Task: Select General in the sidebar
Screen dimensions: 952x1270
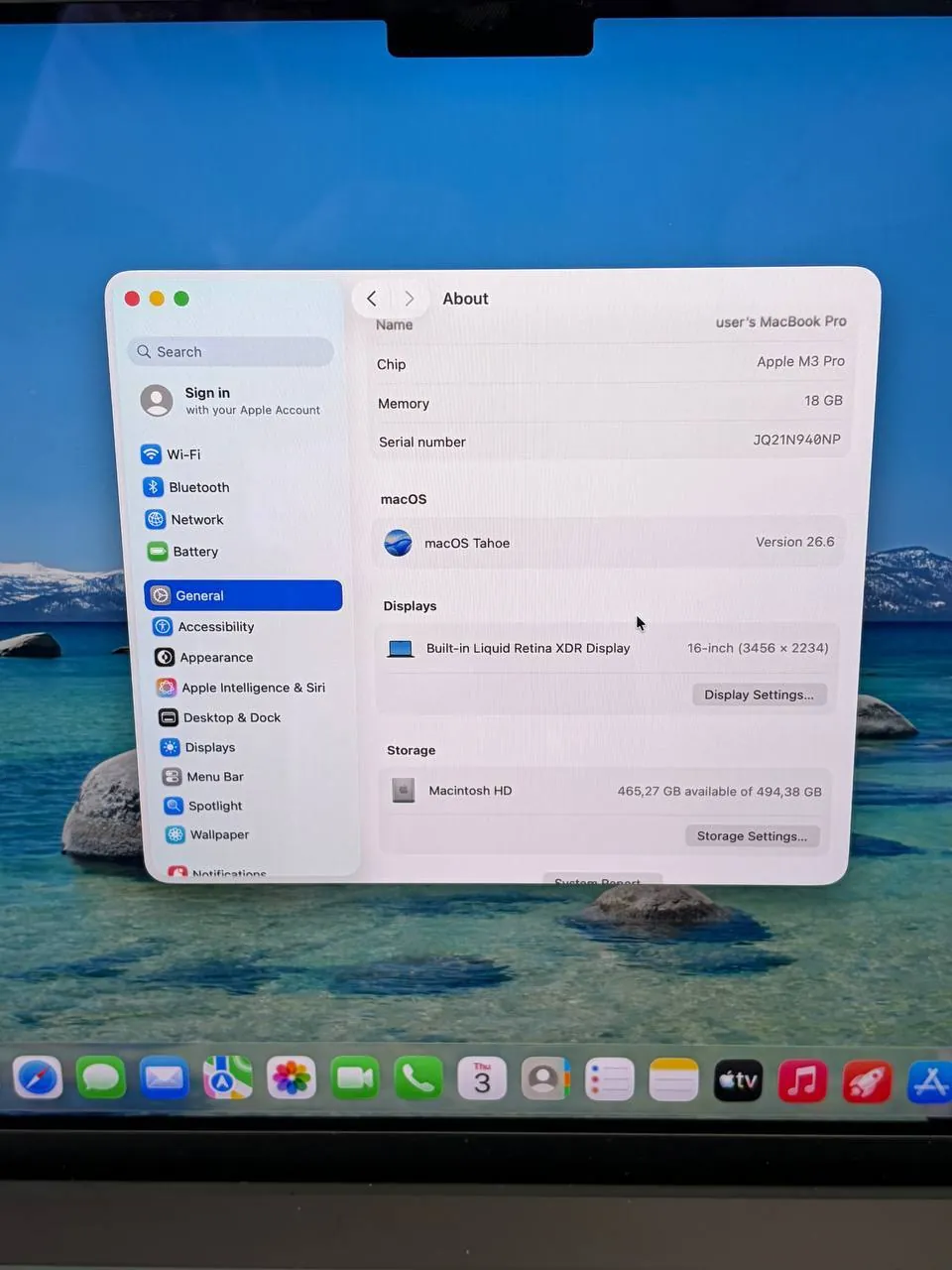Action: click(x=243, y=595)
